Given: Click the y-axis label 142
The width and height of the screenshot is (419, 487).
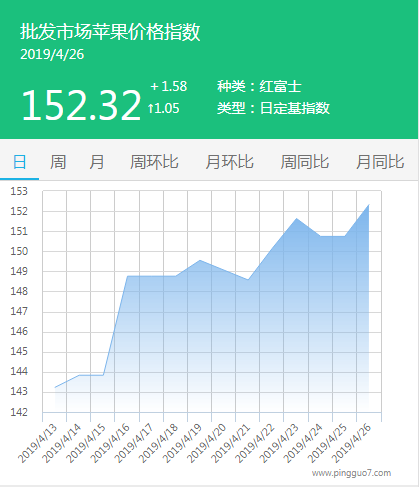Looking at the screenshot, I should (x=19, y=412).
